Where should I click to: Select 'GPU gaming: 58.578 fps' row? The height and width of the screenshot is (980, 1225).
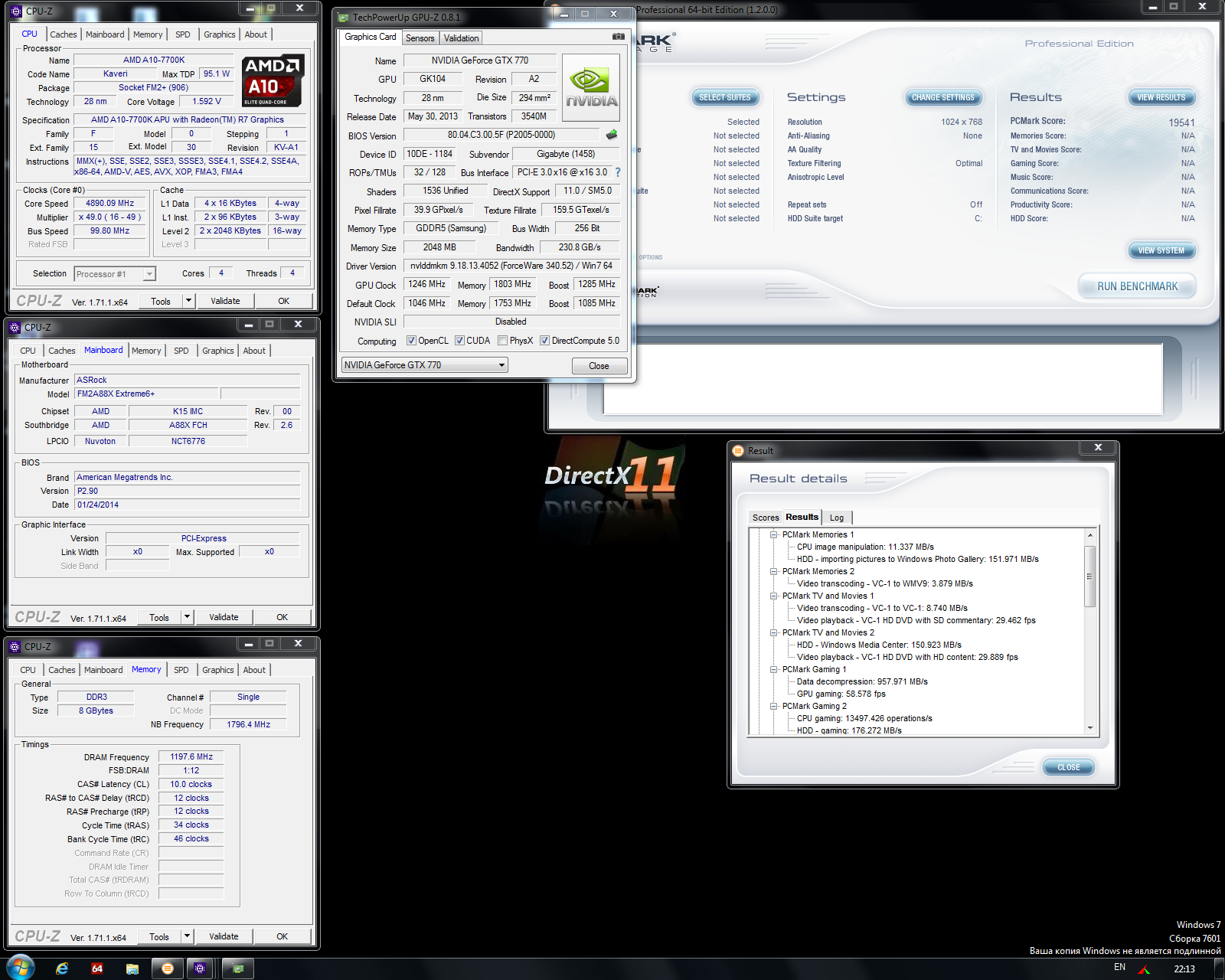pos(841,694)
